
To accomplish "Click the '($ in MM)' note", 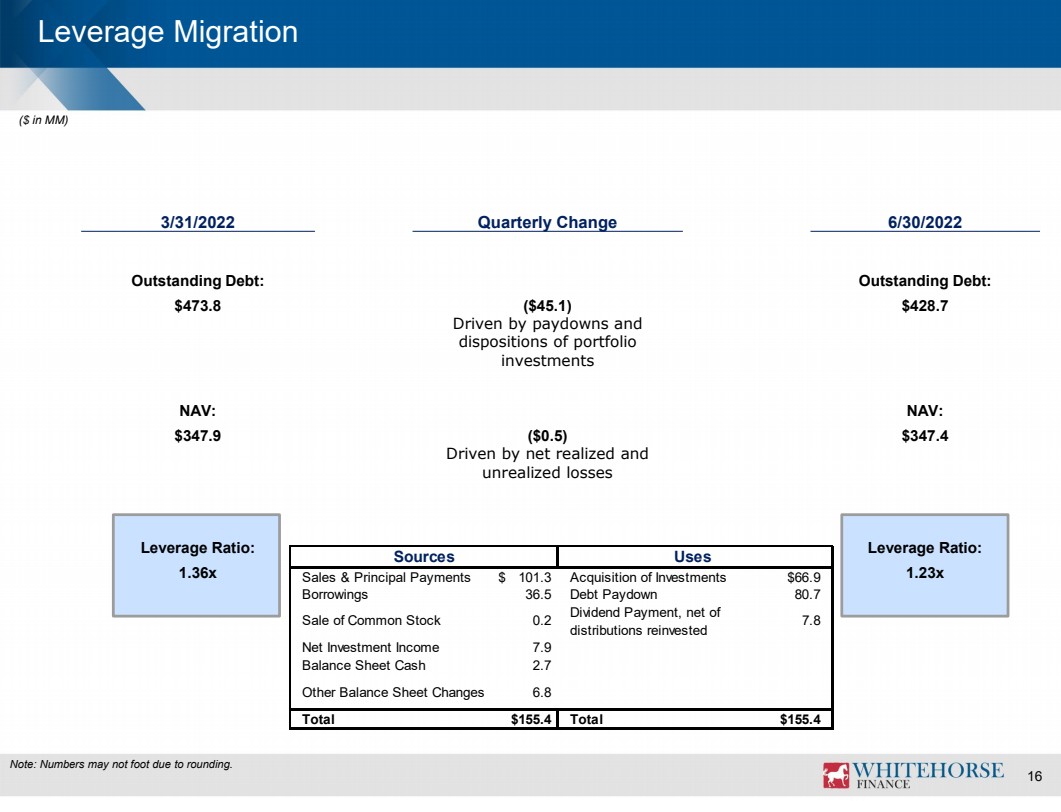I will (x=44, y=120).
